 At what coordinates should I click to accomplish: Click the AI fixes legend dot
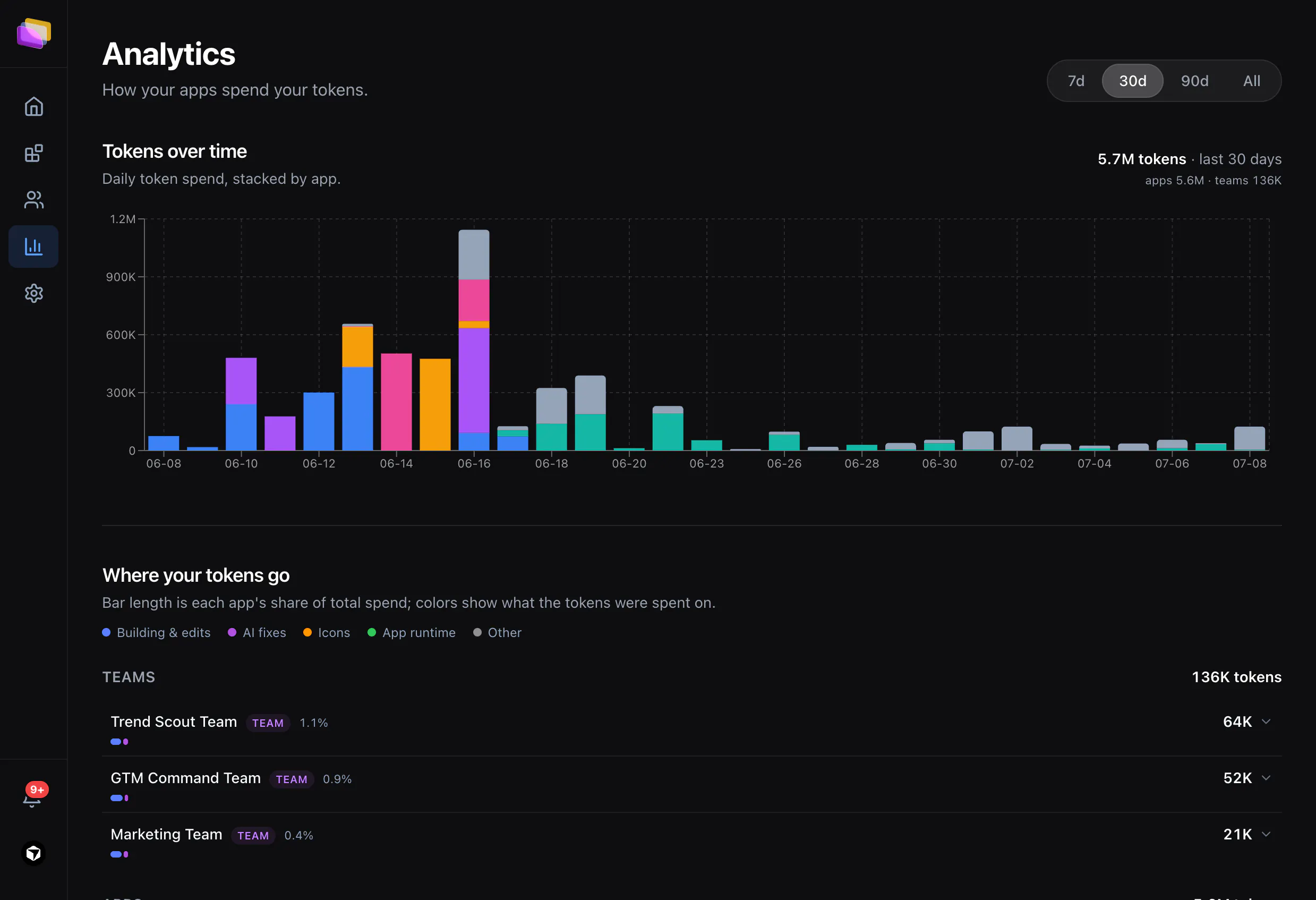point(232,633)
